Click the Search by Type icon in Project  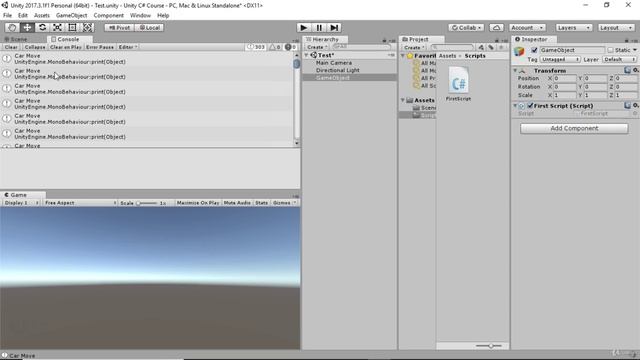click(x=481, y=47)
